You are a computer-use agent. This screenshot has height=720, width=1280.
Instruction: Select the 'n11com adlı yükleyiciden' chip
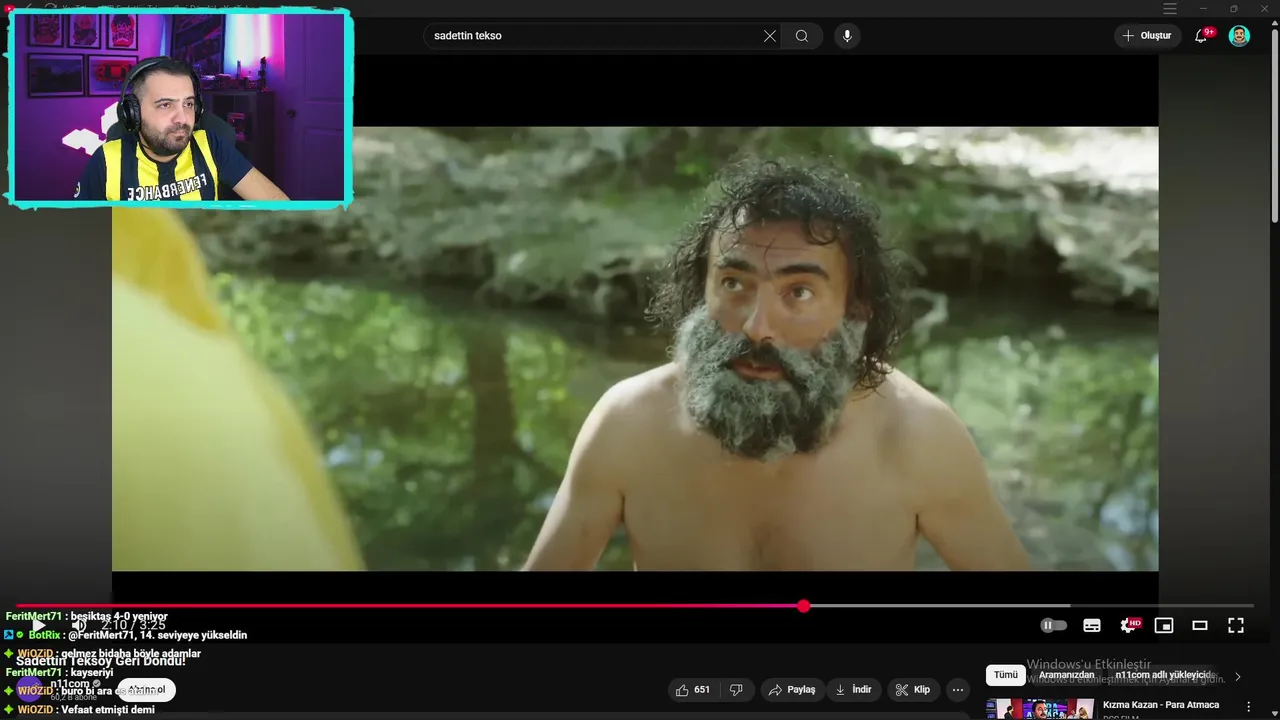(1164, 675)
